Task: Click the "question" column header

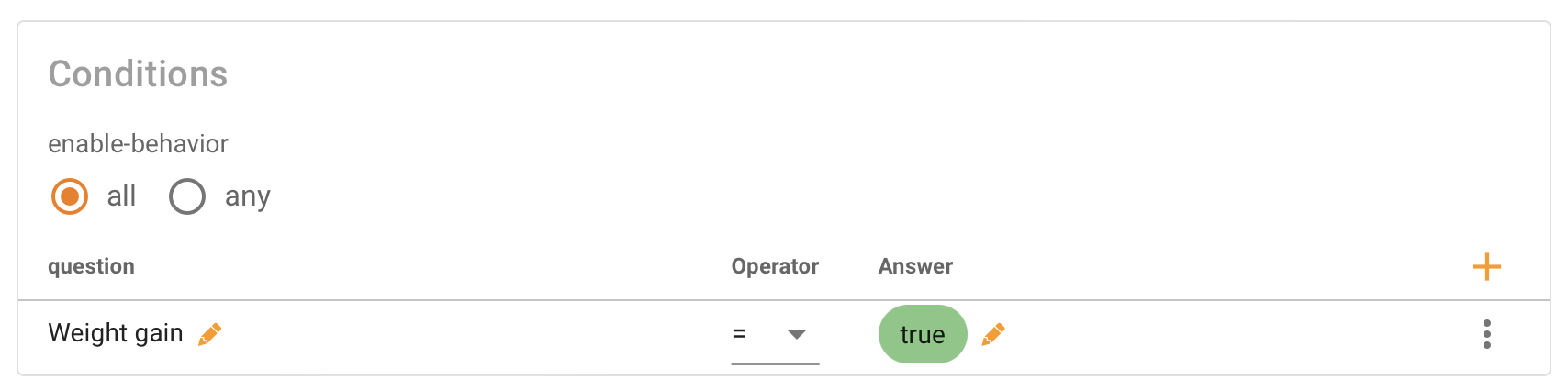Action: pos(91,266)
